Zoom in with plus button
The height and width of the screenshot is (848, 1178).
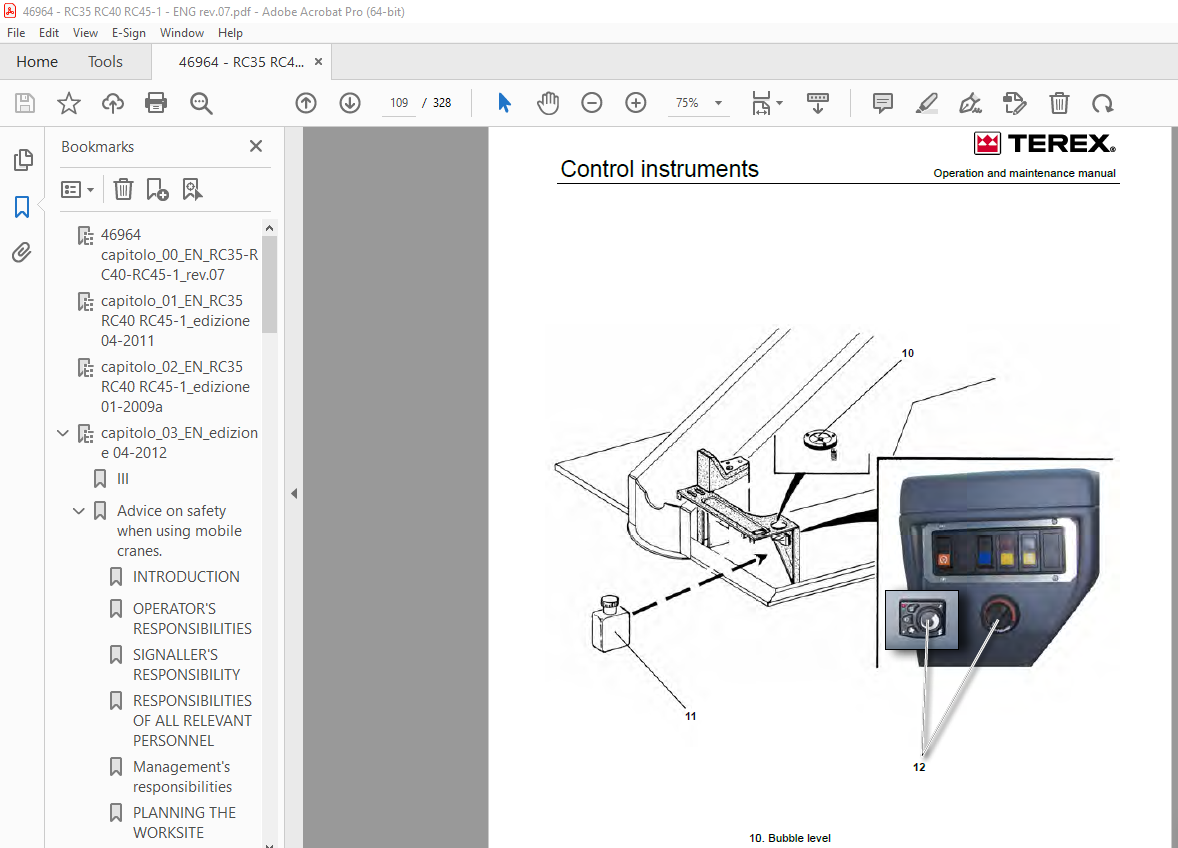[x=636, y=103]
